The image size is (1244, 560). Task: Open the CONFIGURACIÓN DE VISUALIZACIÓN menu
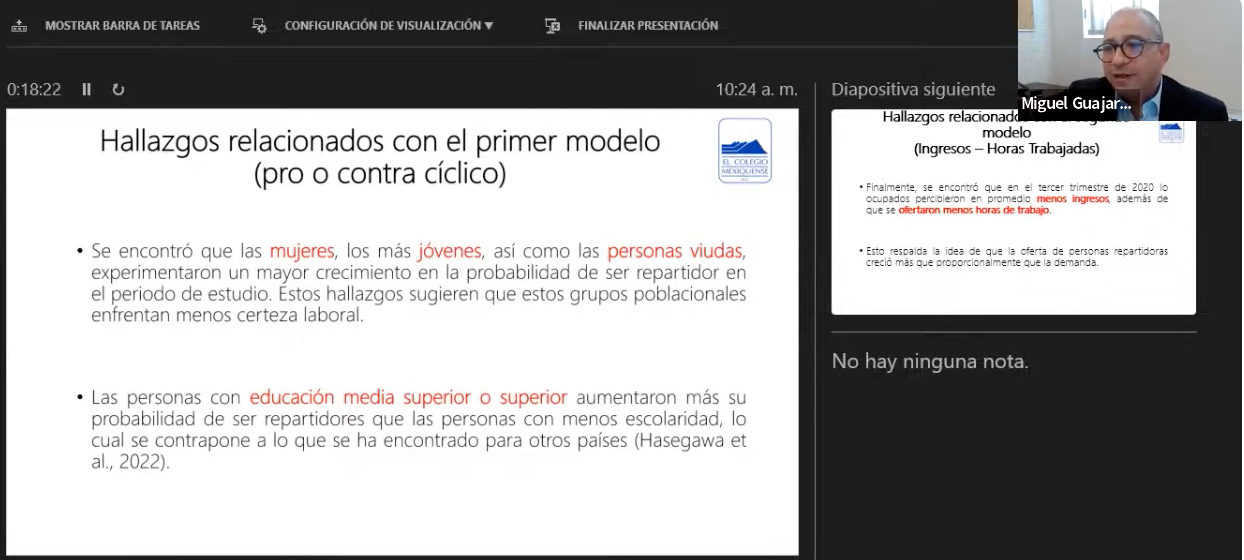coord(382,26)
